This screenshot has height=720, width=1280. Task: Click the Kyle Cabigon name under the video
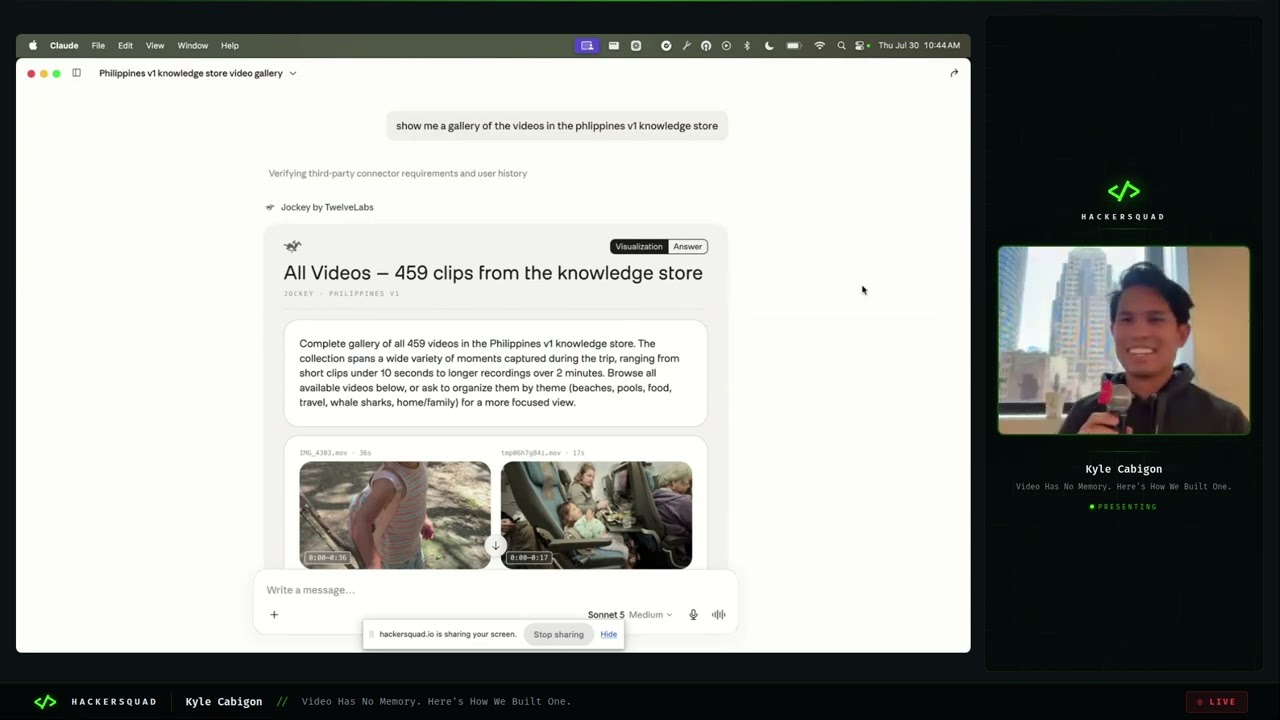(x=1124, y=469)
